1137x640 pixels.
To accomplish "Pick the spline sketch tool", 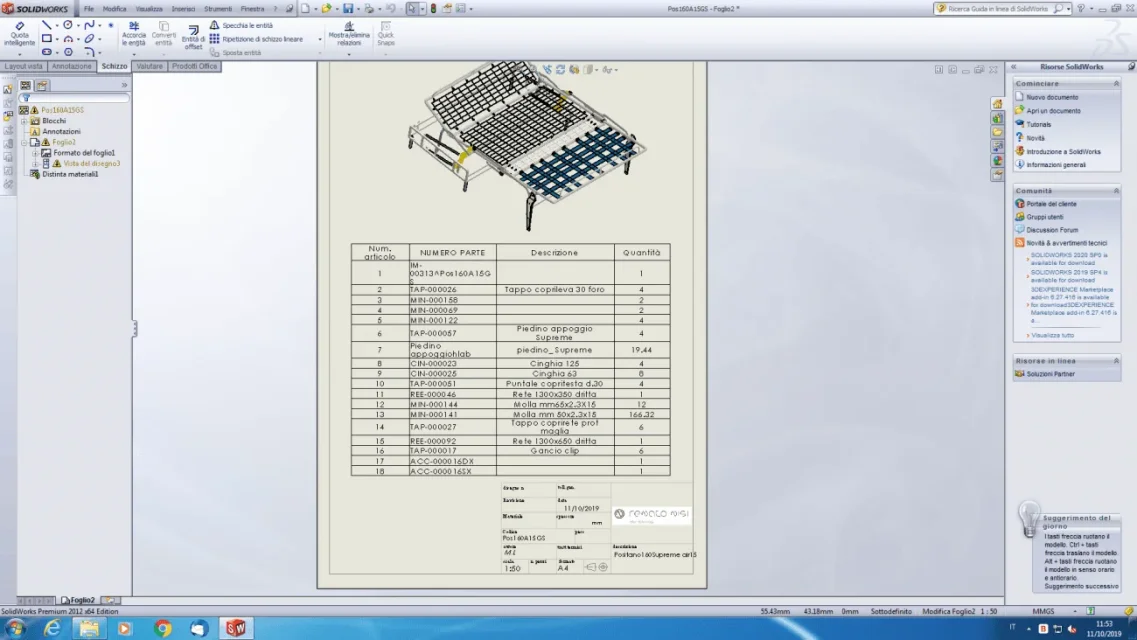I will pyautogui.click(x=89, y=25).
